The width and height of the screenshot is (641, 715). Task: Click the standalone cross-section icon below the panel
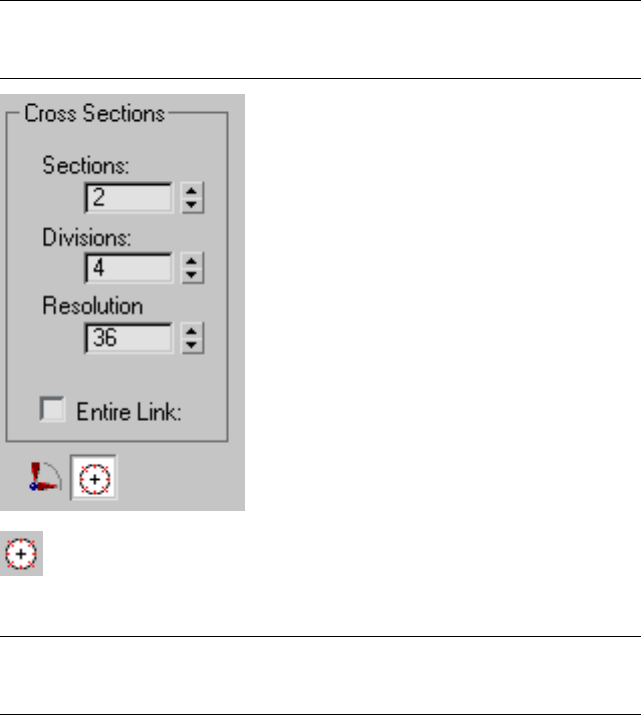click(x=23, y=554)
